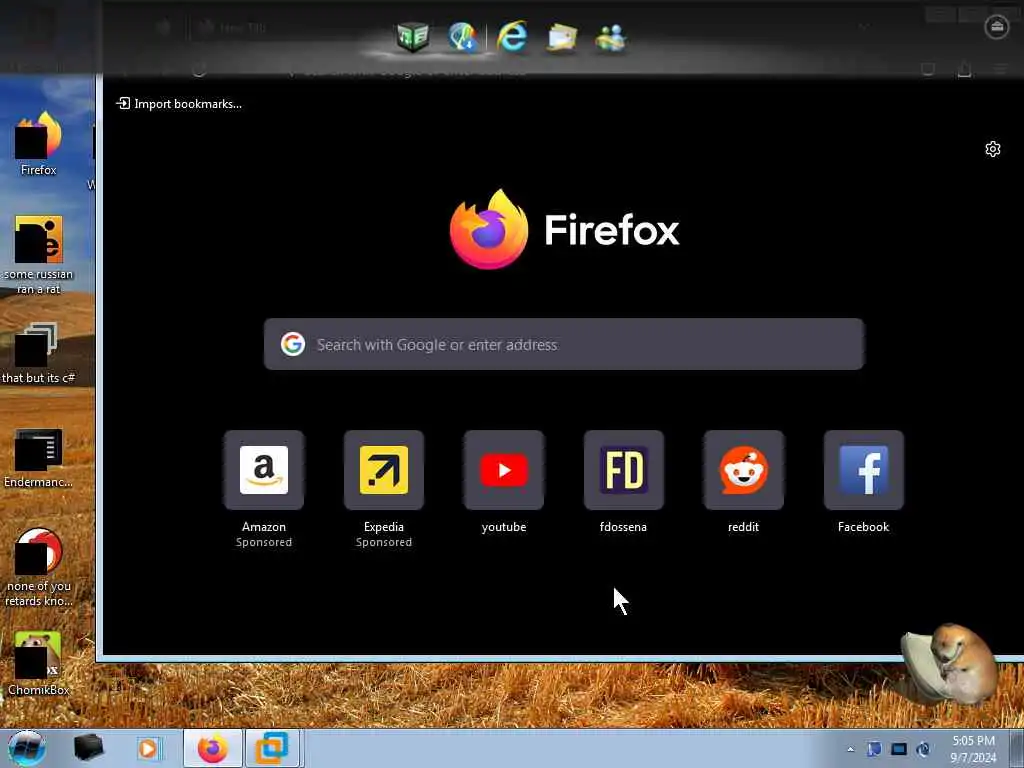1024x768 pixels.
Task: Open the reddit shortcut tile
Action: tap(743, 470)
